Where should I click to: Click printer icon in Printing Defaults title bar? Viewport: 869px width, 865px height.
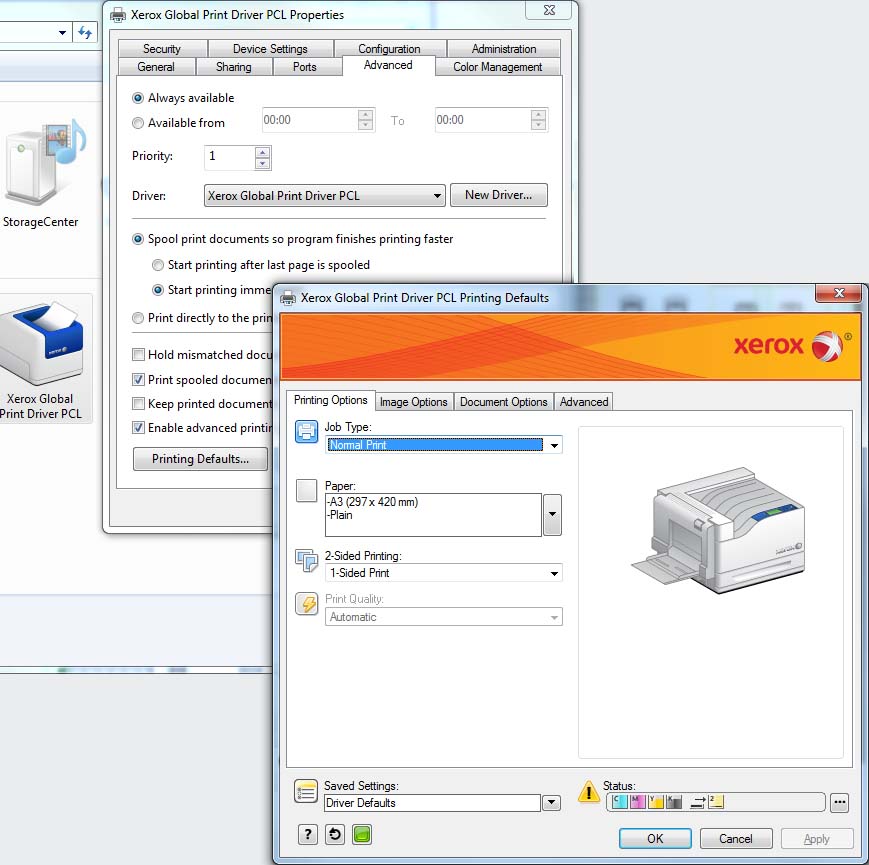click(x=288, y=298)
